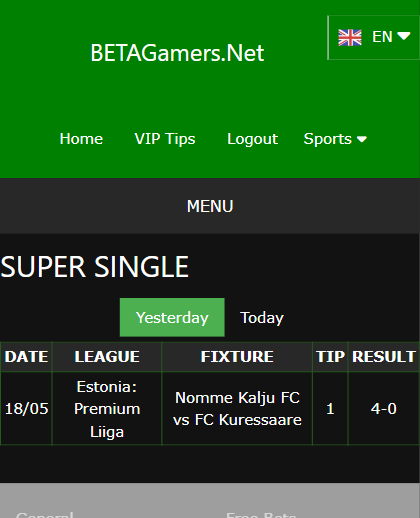420x518 pixels.
Task: Click the RESULT column header
Action: [384, 357]
